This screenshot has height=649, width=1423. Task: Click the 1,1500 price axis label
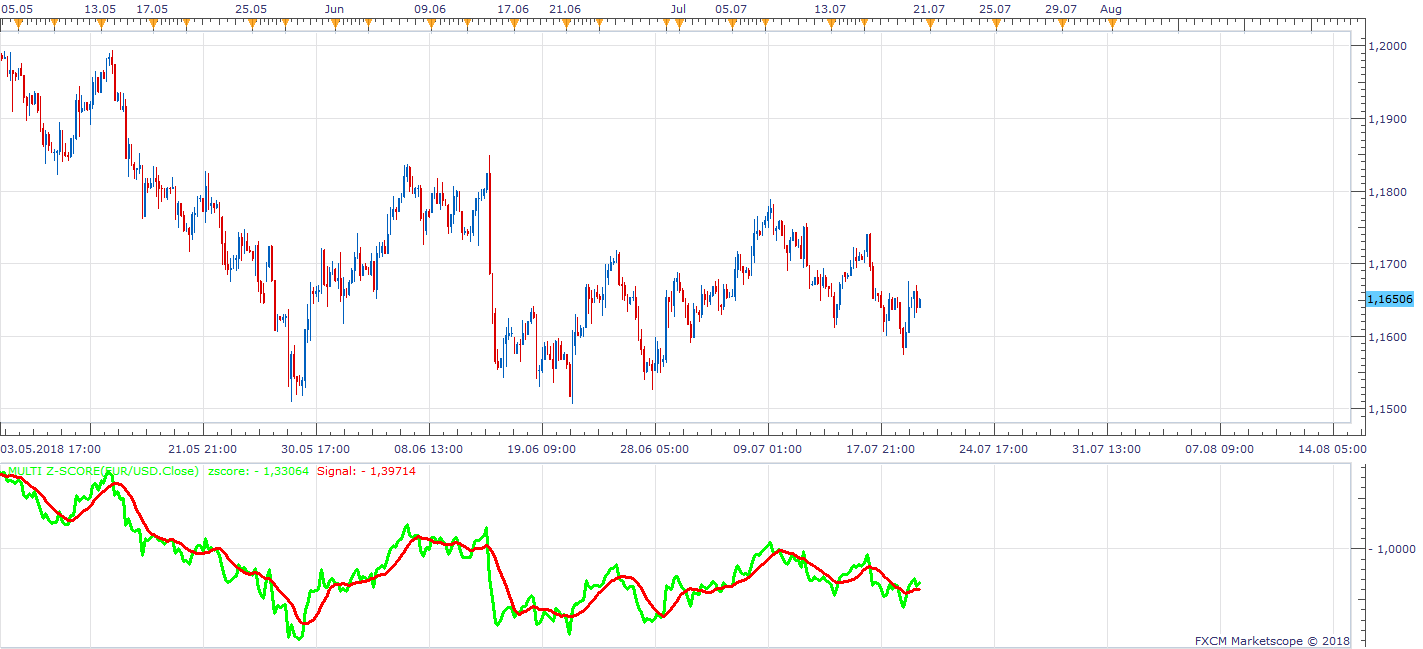pyautogui.click(x=1389, y=409)
